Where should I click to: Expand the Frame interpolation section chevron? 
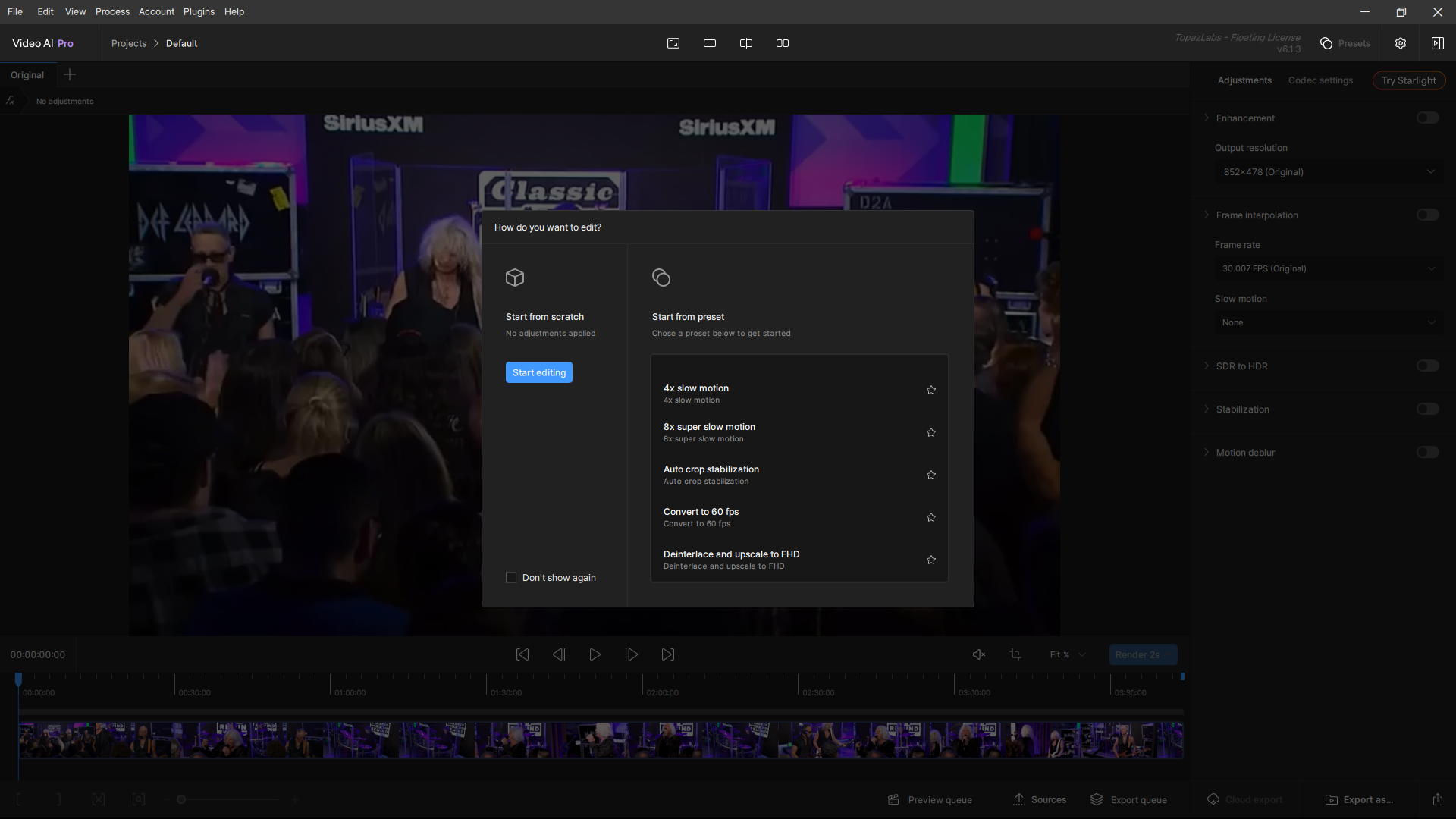1207,215
